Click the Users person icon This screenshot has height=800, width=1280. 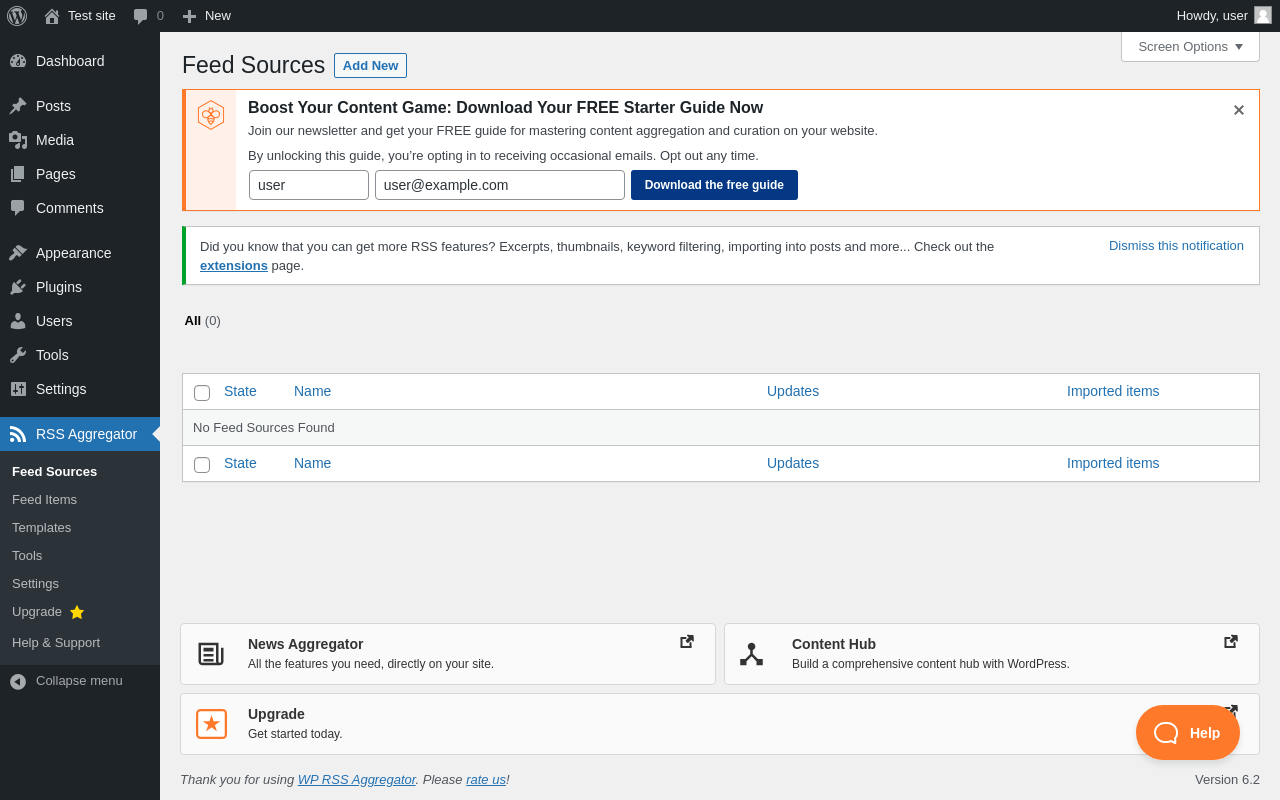tap(18, 321)
